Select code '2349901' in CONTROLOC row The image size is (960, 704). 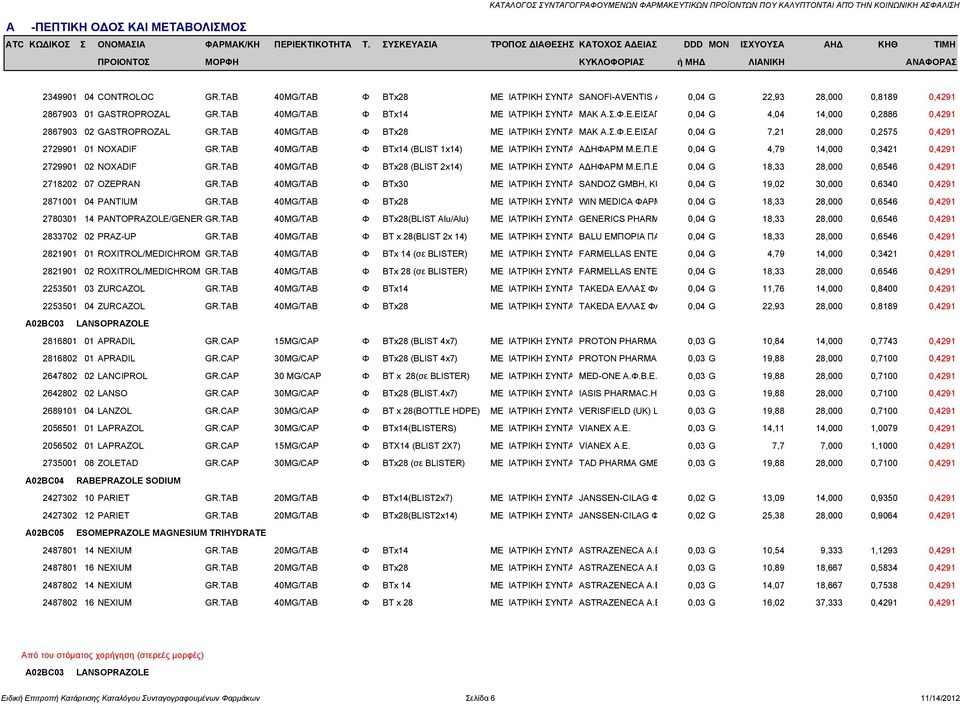(x=59, y=97)
